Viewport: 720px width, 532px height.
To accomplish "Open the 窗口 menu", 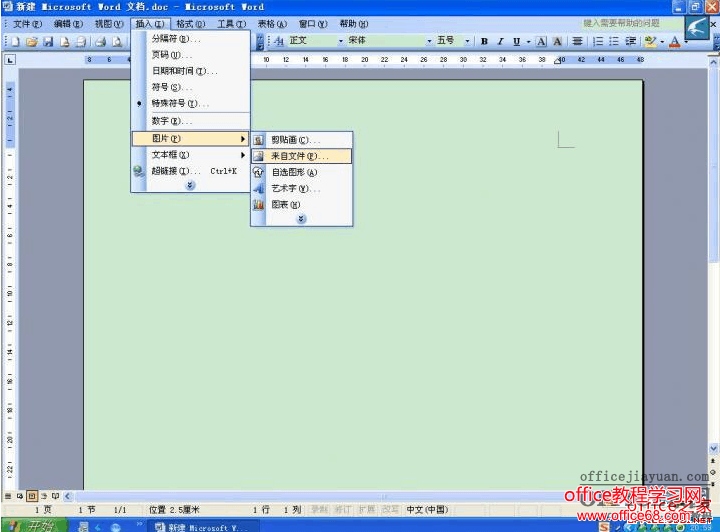I will (313, 24).
